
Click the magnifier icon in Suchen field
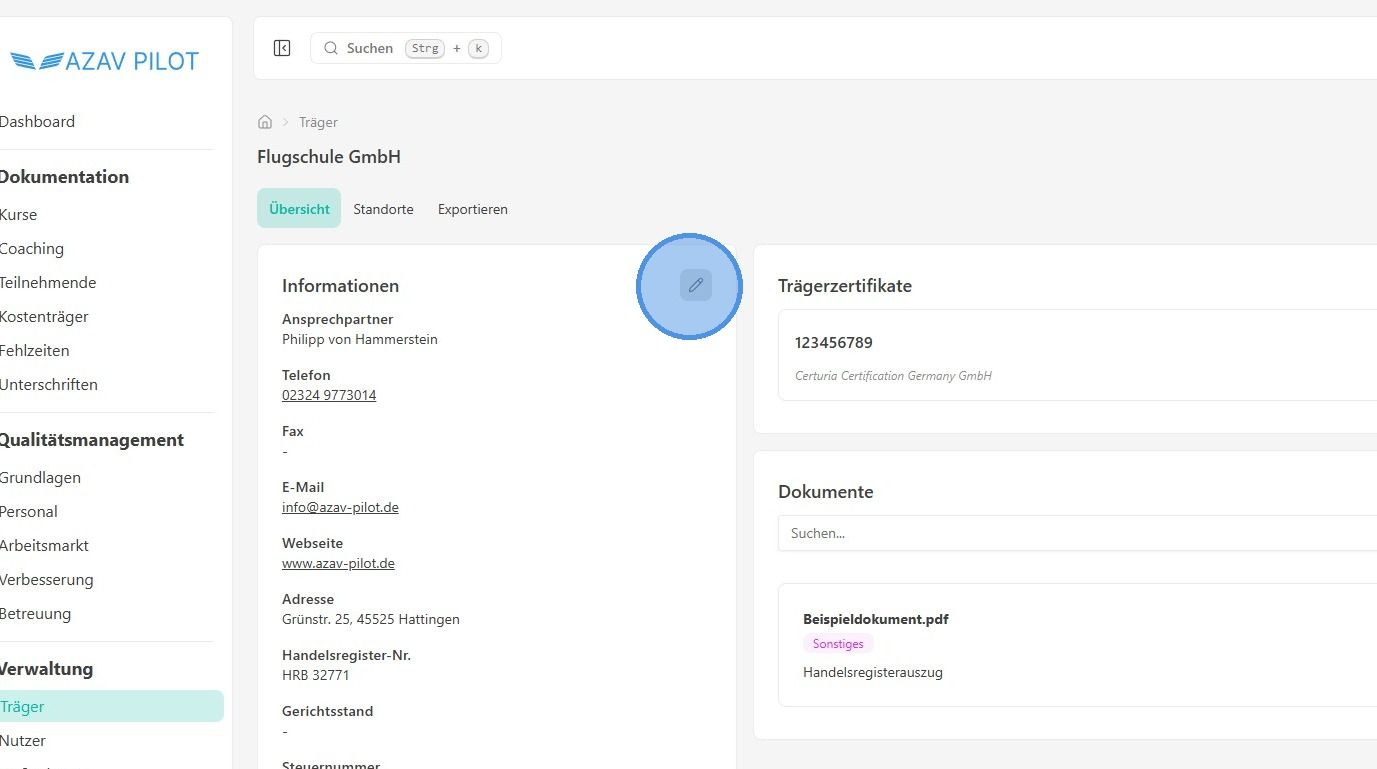click(331, 48)
